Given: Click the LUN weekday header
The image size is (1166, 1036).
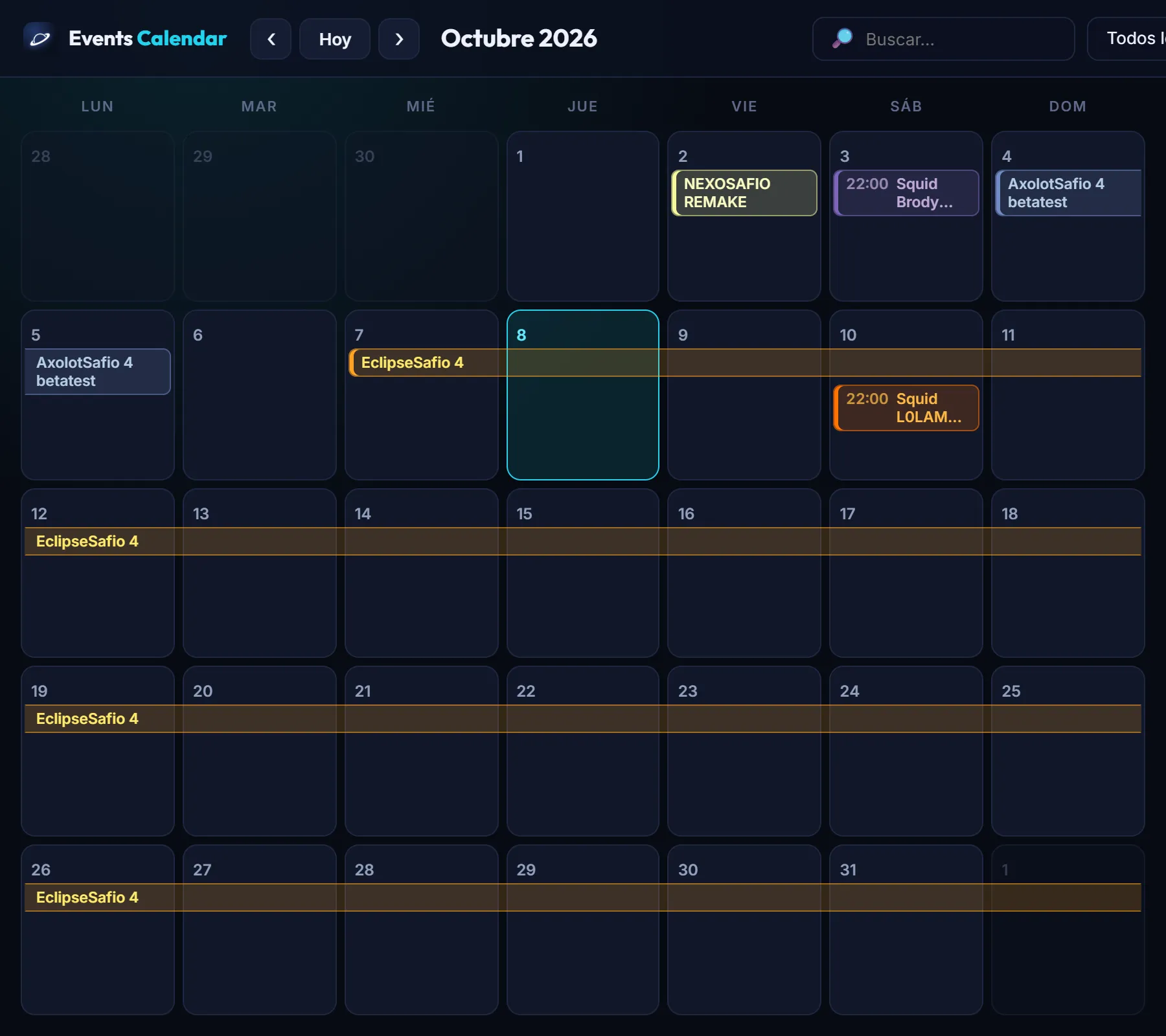Looking at the screenshot, I should [98, 106].
